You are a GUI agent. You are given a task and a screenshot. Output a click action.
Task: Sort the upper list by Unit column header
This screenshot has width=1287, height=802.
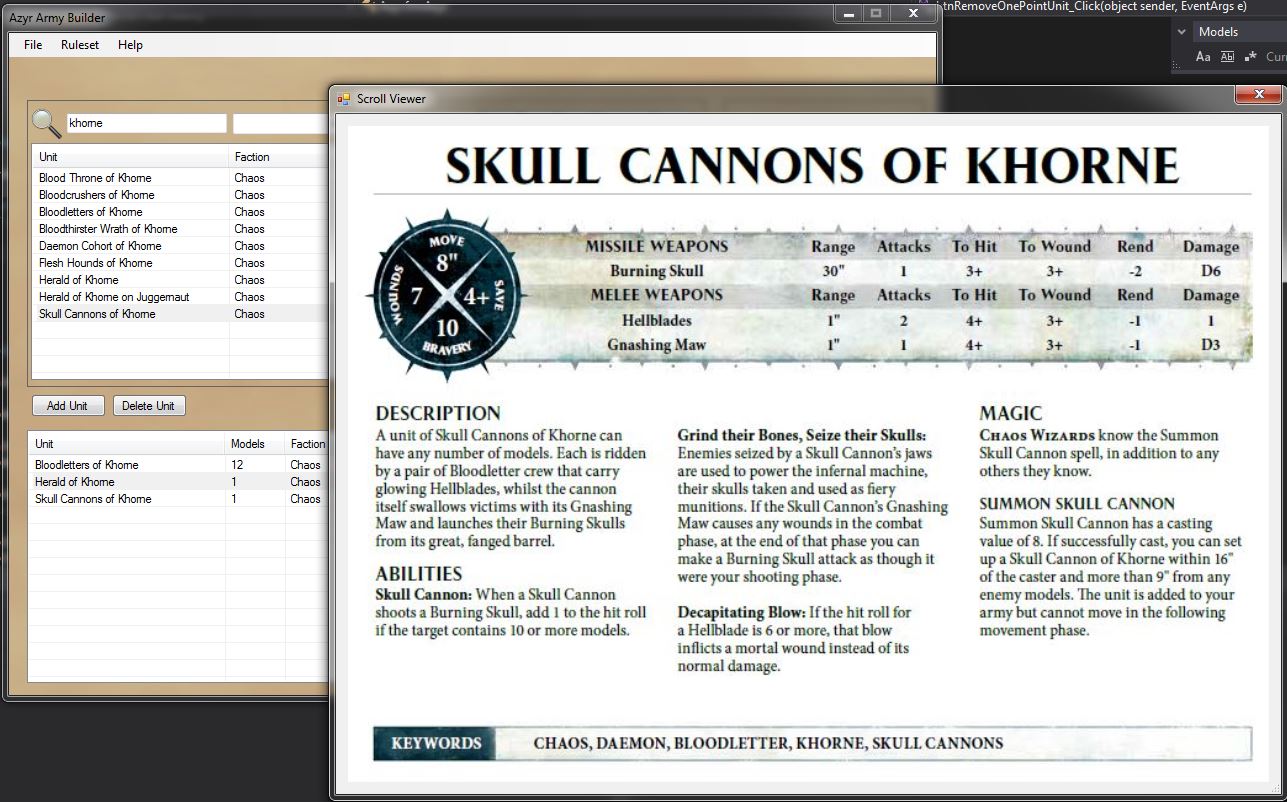[130, 157]
